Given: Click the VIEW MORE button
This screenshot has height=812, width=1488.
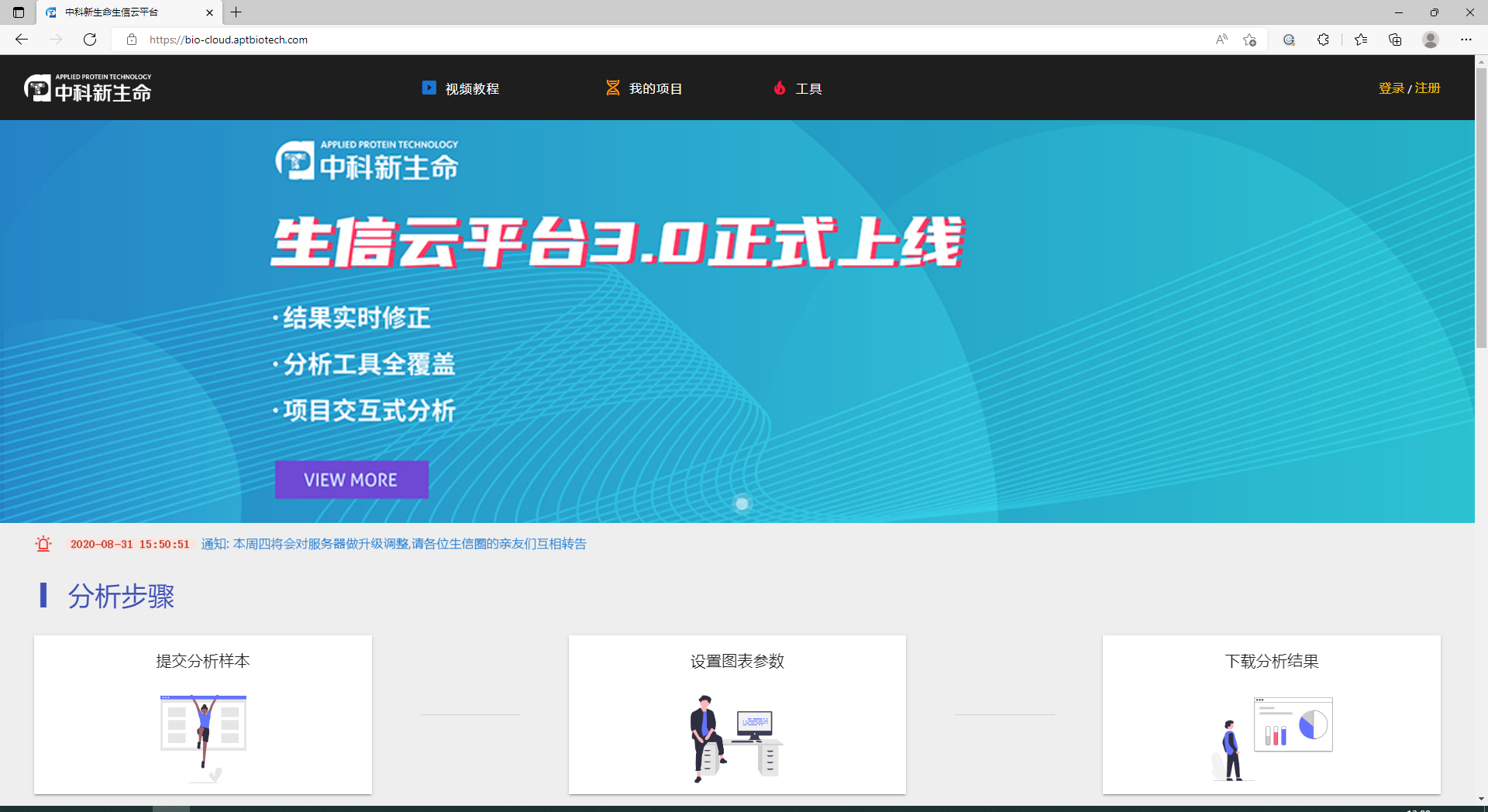Looking at the screenshot, I should tap(351, 479).
